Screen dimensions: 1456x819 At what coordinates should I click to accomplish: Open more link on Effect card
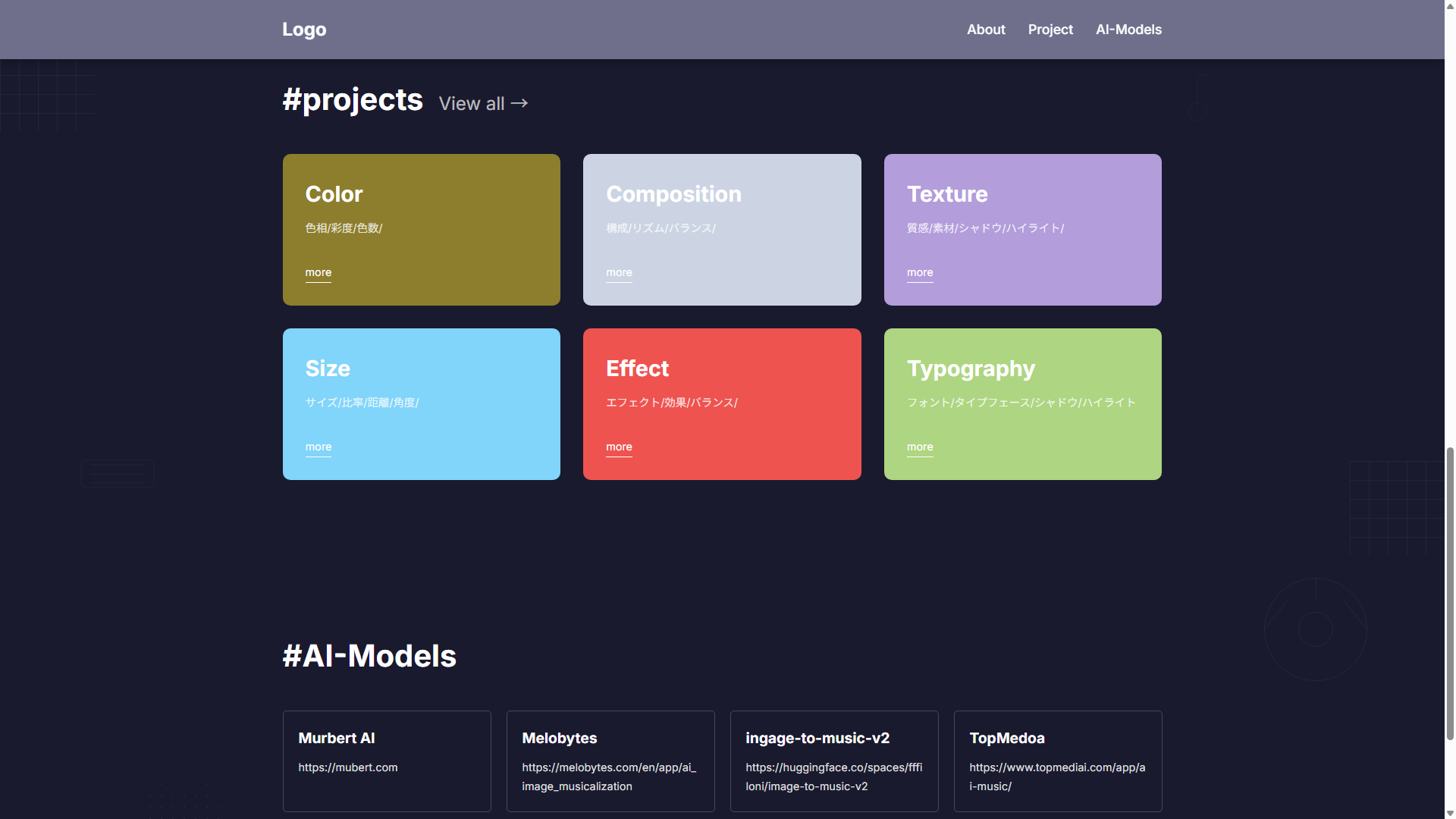(x=619, y=447)
